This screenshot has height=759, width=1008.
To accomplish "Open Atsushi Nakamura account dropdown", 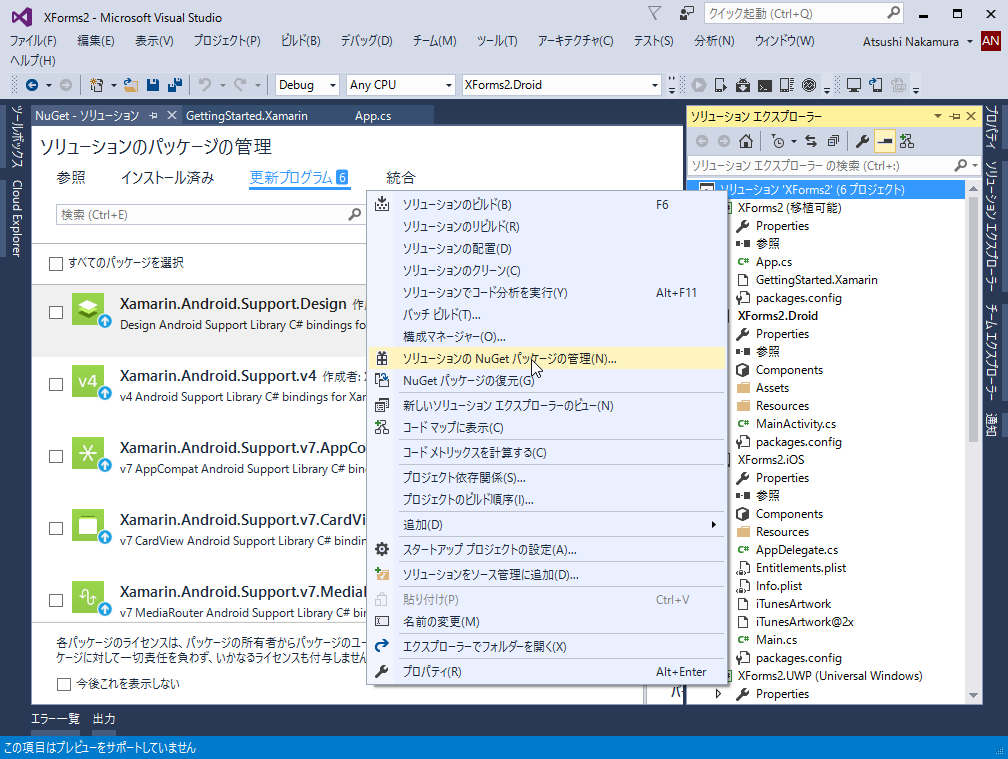I will [969, 42].
